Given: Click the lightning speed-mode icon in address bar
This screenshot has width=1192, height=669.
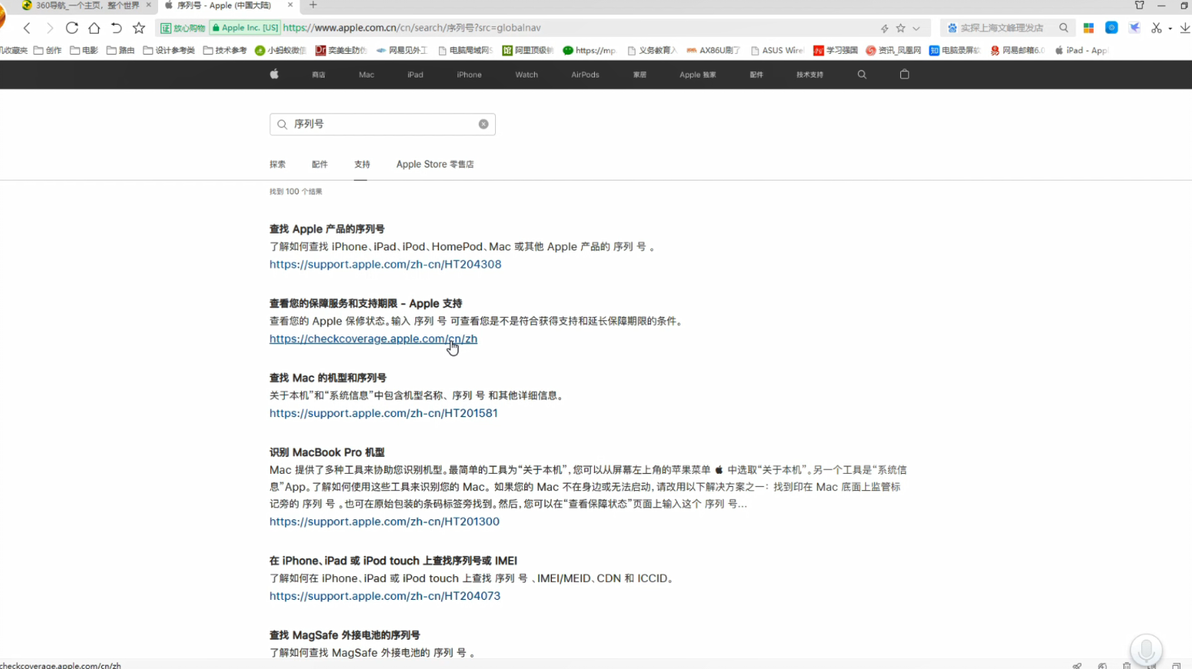Looking at the screenshot, I should (884, 28).
